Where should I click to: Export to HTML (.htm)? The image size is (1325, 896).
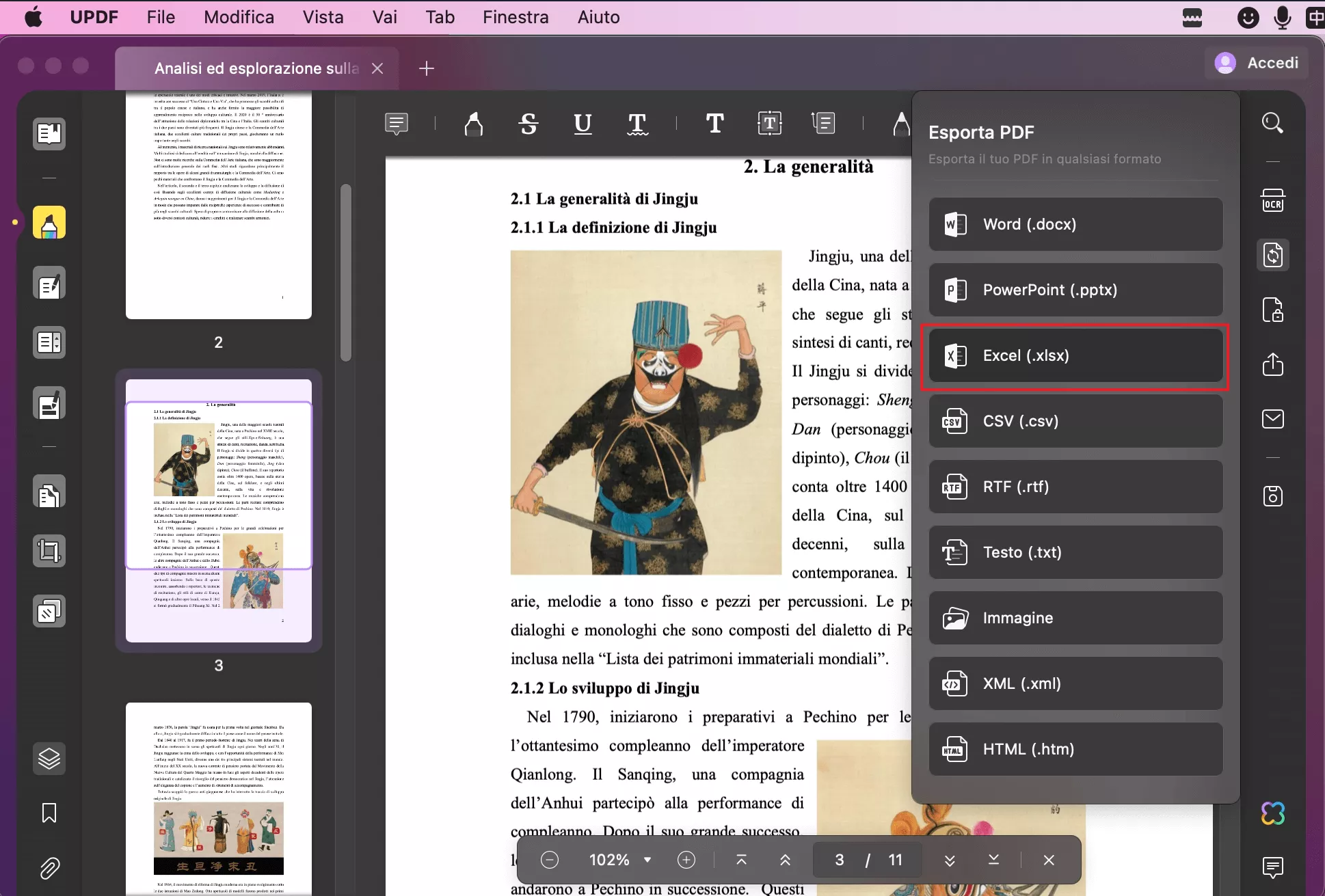click(1075, 749)
